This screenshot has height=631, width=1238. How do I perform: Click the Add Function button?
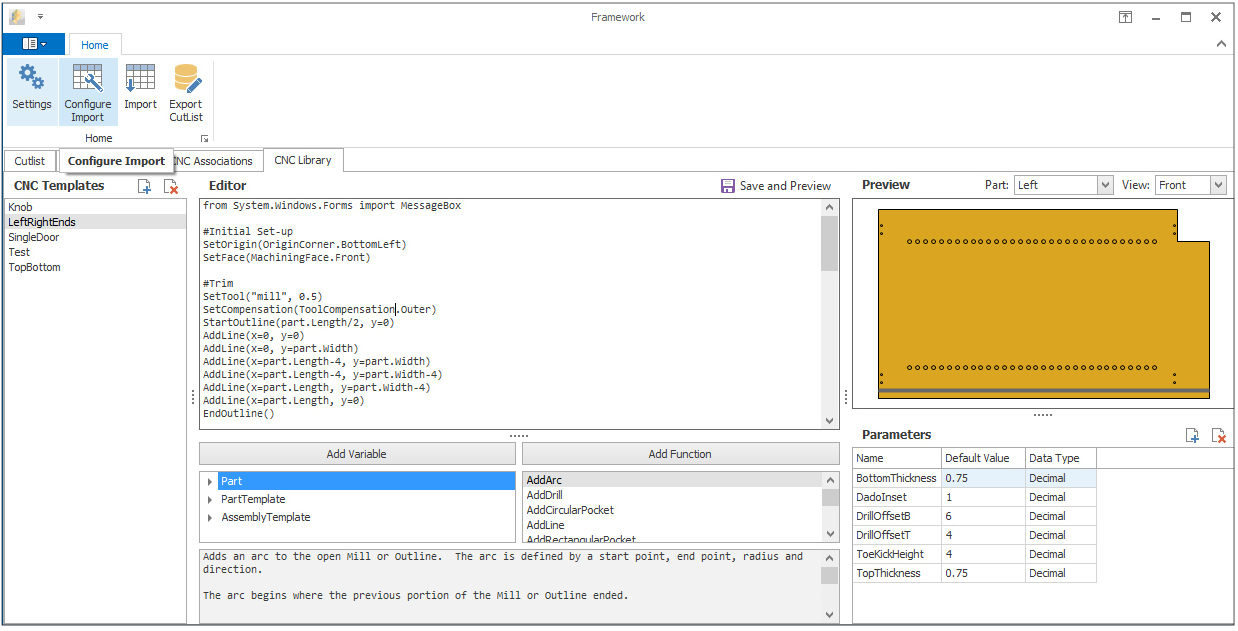680,454
